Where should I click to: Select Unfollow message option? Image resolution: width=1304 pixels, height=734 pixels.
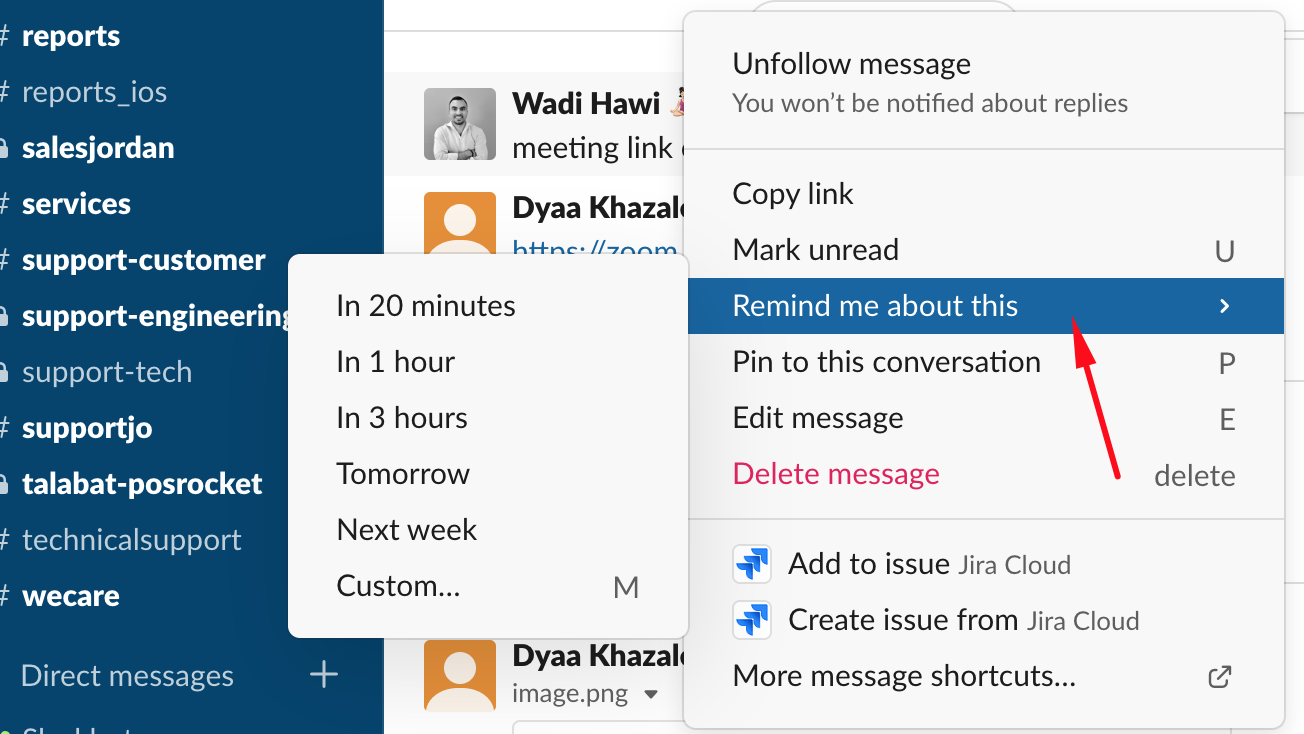(851, 64)
